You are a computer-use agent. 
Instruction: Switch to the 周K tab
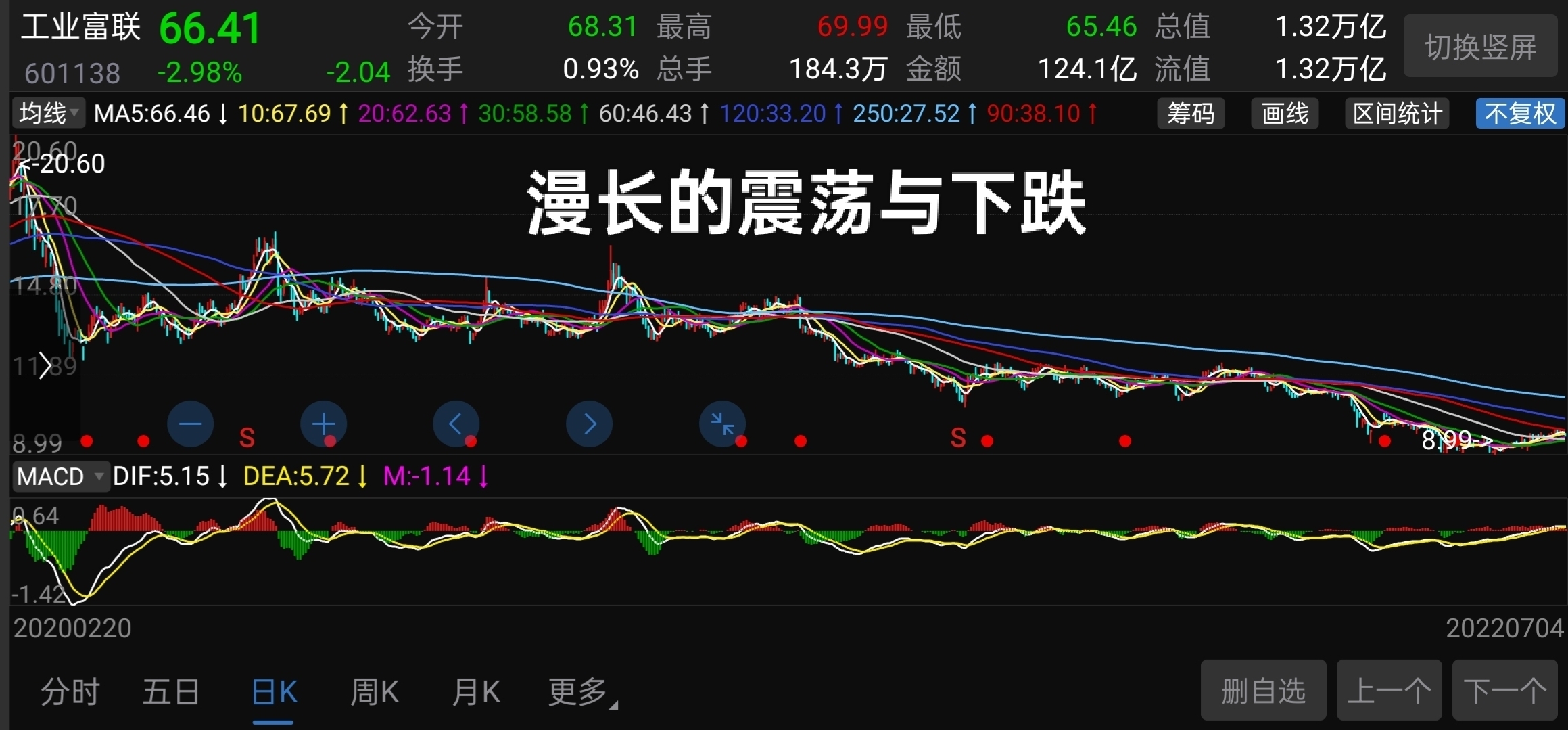coord(375,692)
